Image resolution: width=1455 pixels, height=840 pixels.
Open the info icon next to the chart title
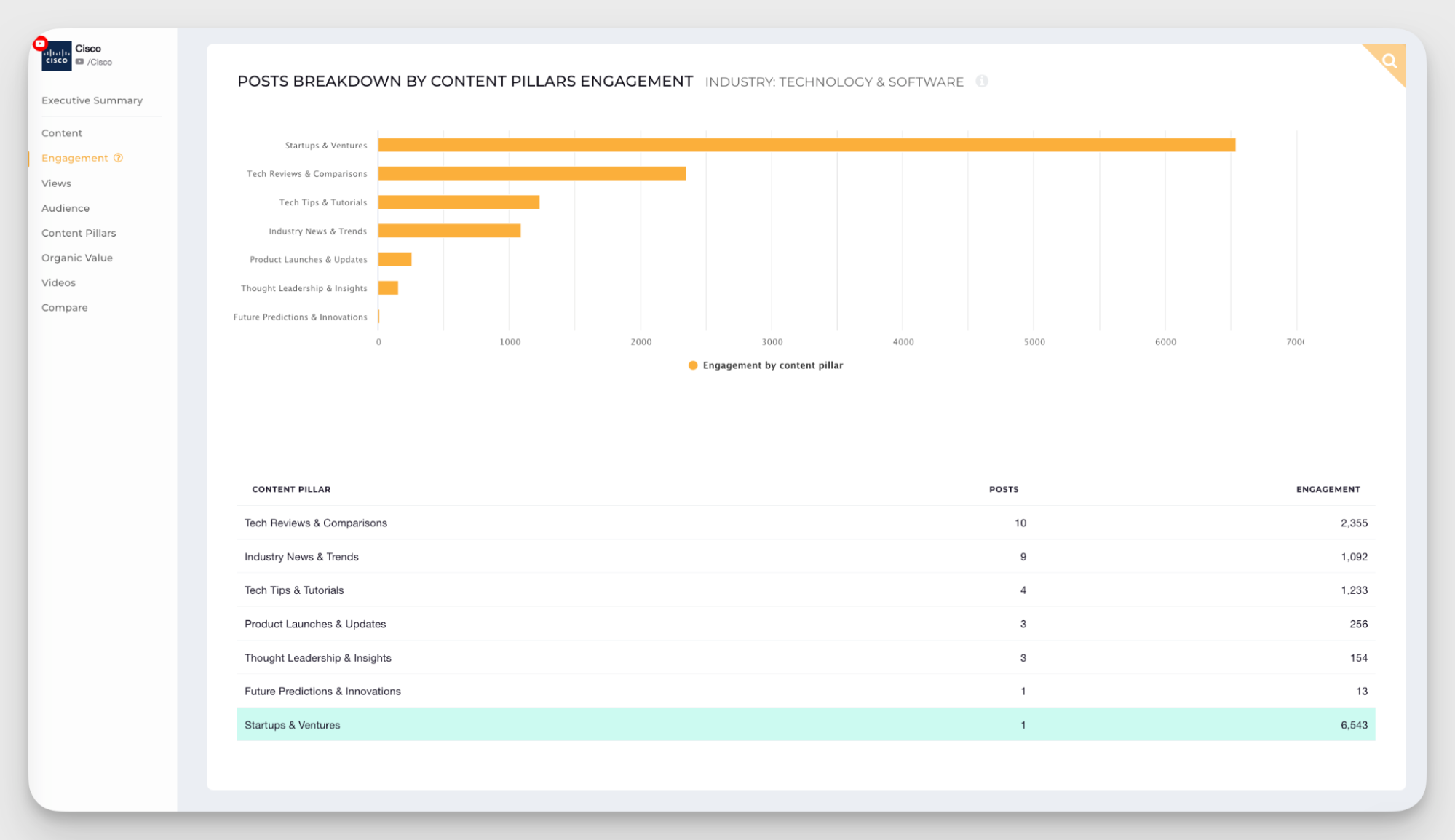[982, 81]
